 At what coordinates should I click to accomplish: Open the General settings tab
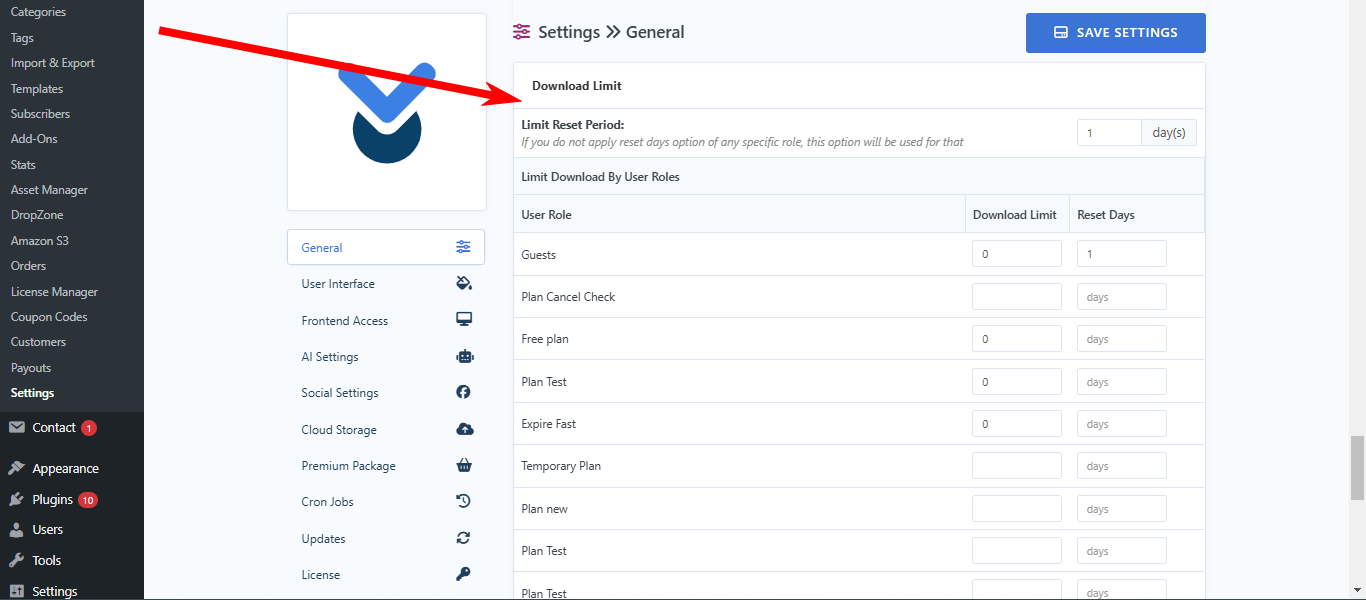point(386,247)
